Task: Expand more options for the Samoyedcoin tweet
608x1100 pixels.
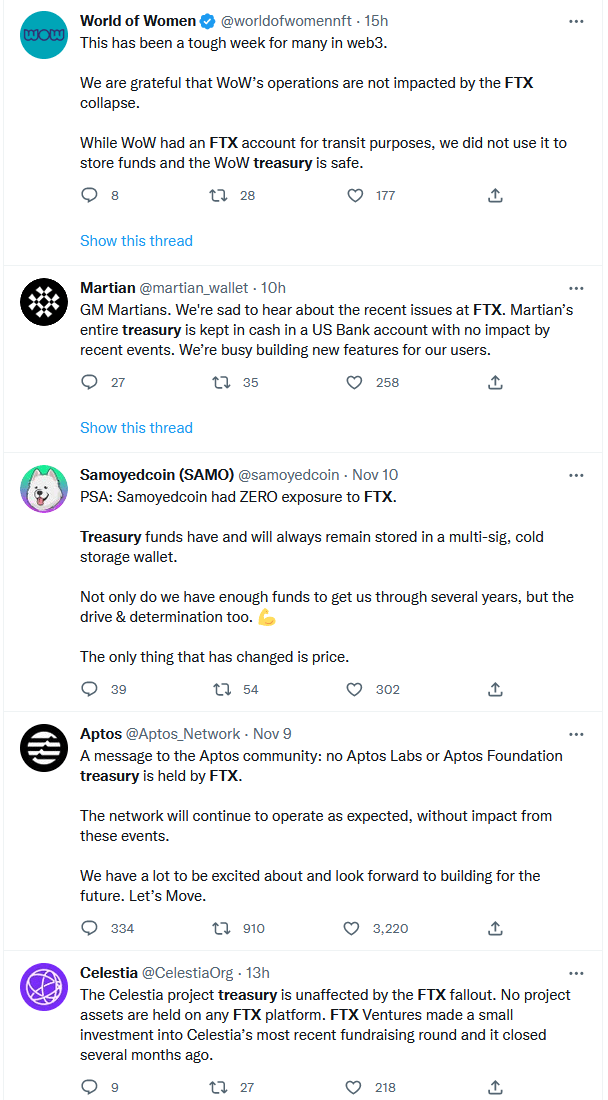Action: (x=576, y=475)
